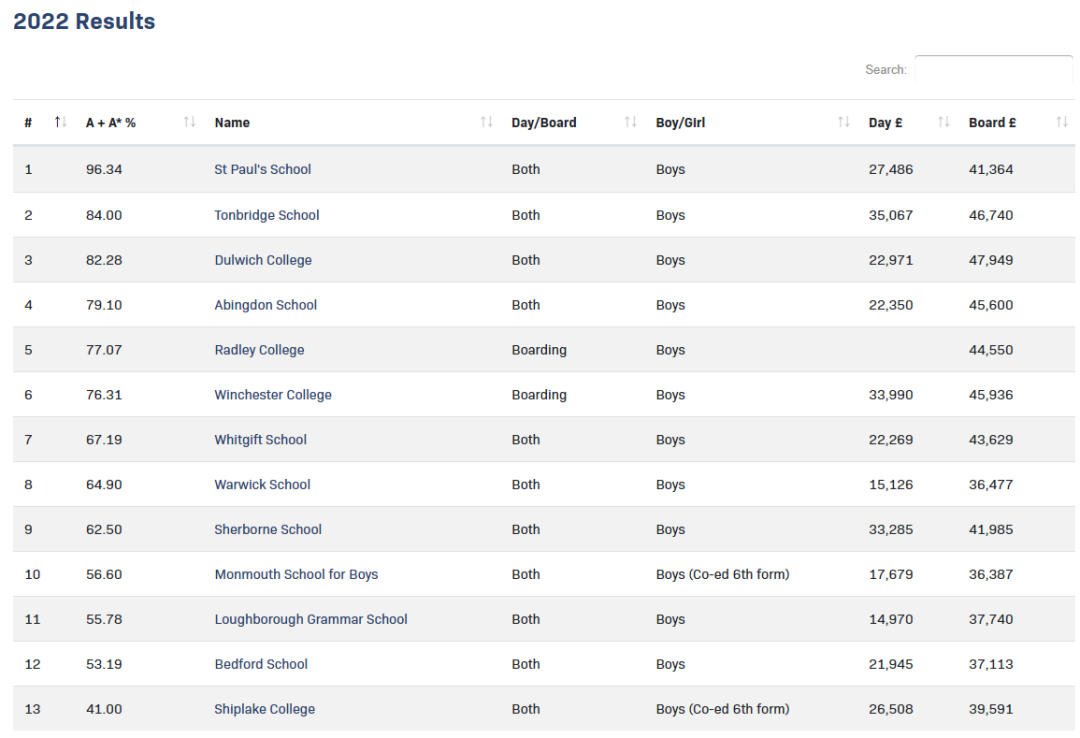This screenshot has height=738, width=1080.
Task: Go to Abingdon School link
Action: (265, 305)
